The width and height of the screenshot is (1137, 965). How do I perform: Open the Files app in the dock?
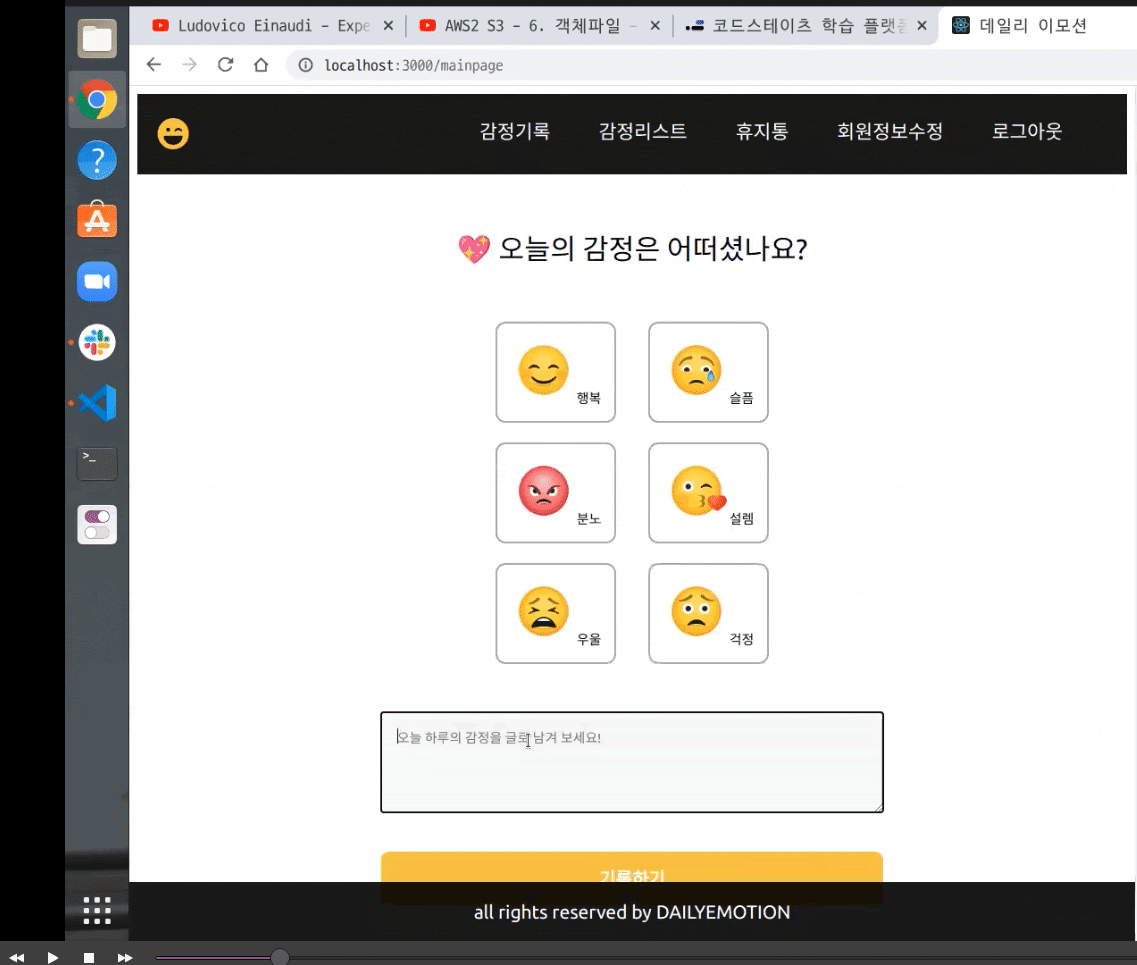(x=97, y=39)
